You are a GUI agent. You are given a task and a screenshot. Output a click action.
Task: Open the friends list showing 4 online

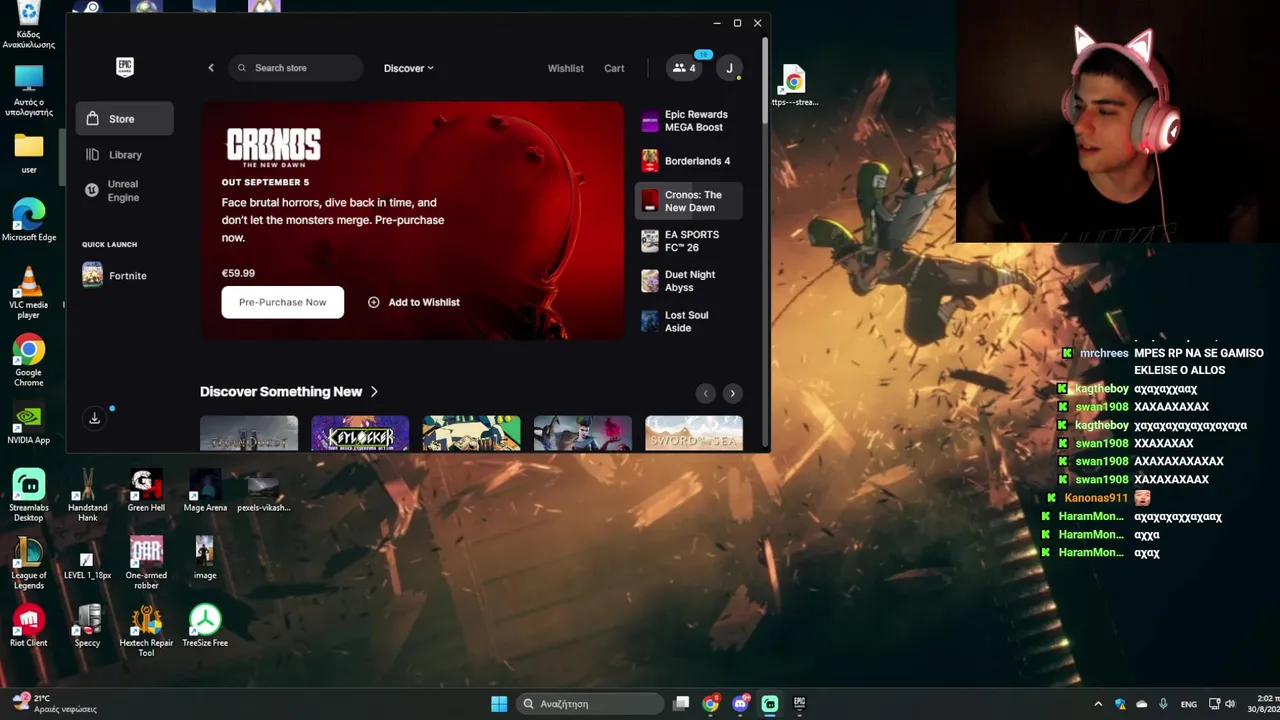tap(685, 68)
